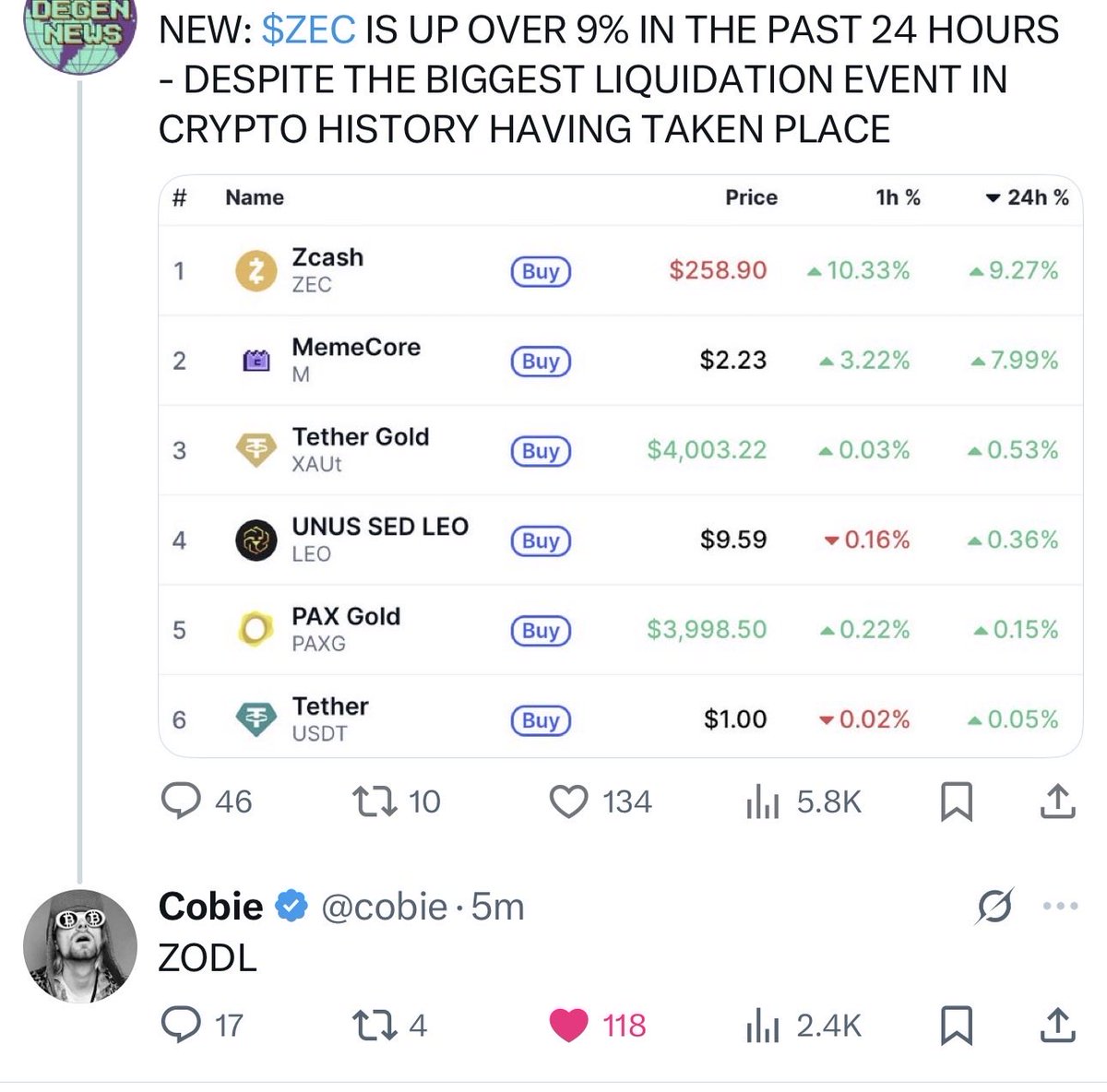1107x1092 pixels.
Task: Bookmark the Degen News post
Action: (x=956, y=801)
